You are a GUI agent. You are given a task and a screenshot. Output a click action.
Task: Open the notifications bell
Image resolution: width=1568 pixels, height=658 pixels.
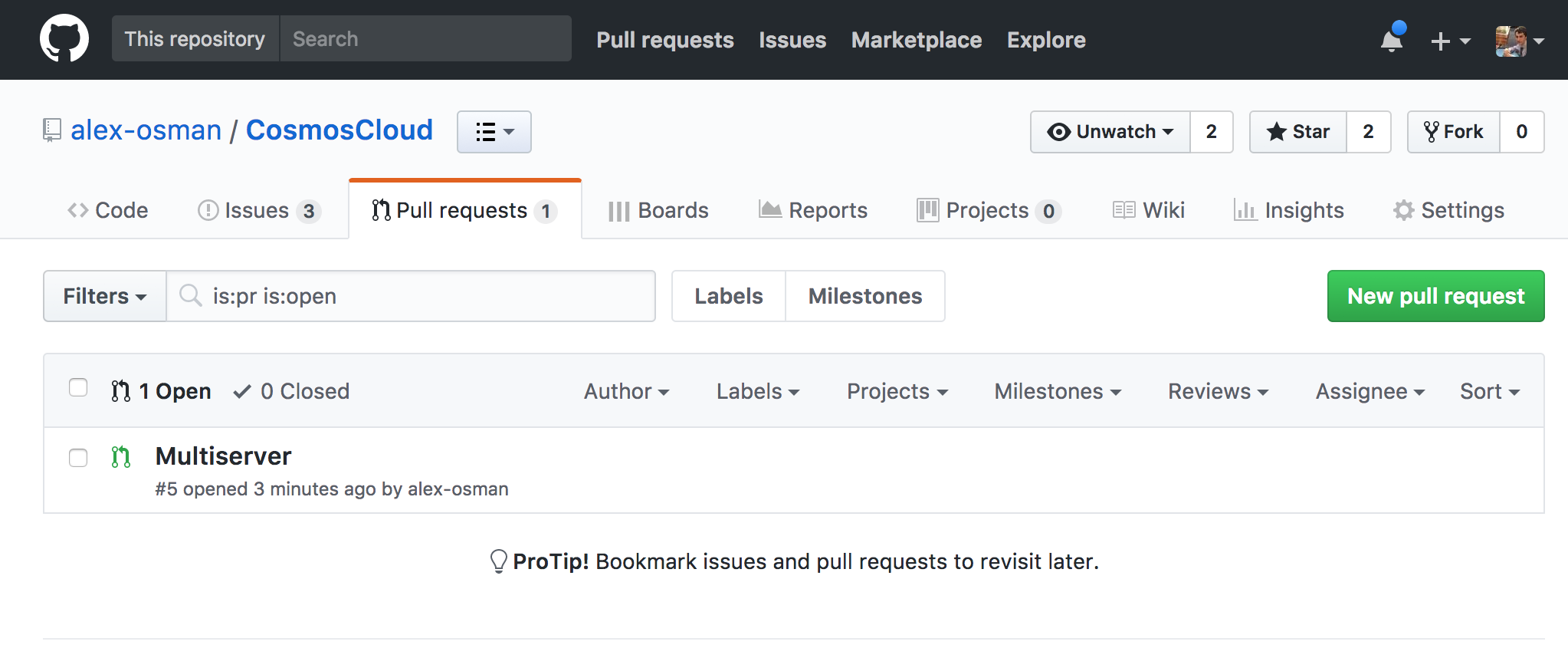pos(1392,40)
